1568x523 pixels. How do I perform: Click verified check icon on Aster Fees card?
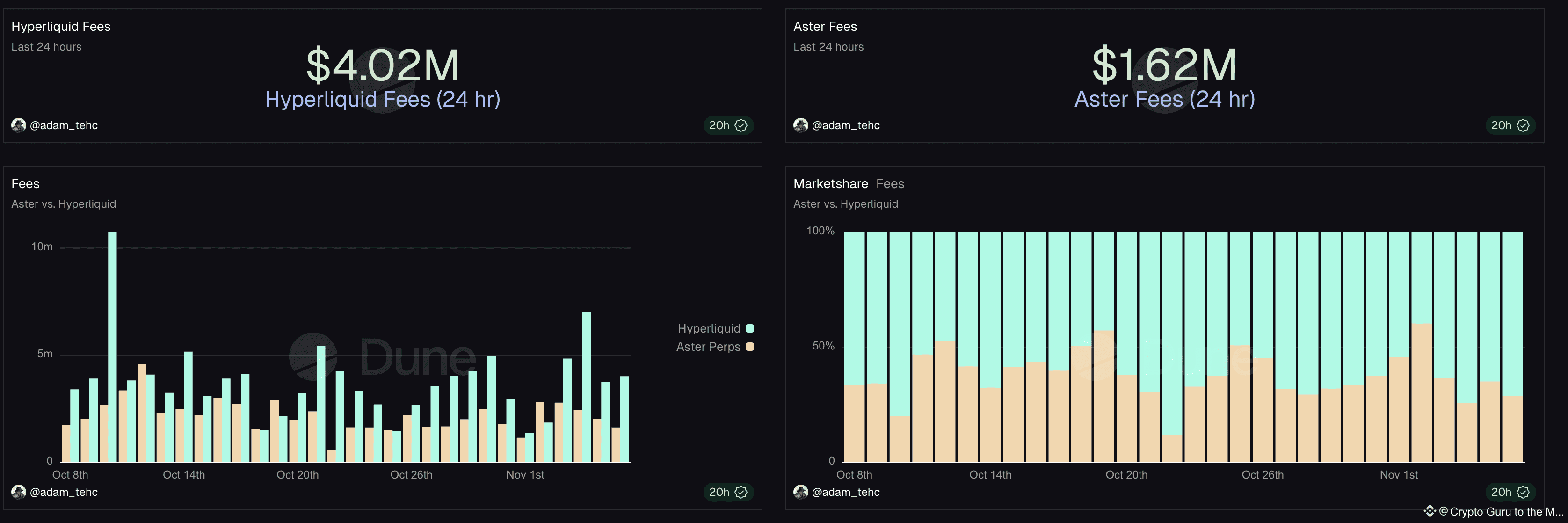[1523, 125]
